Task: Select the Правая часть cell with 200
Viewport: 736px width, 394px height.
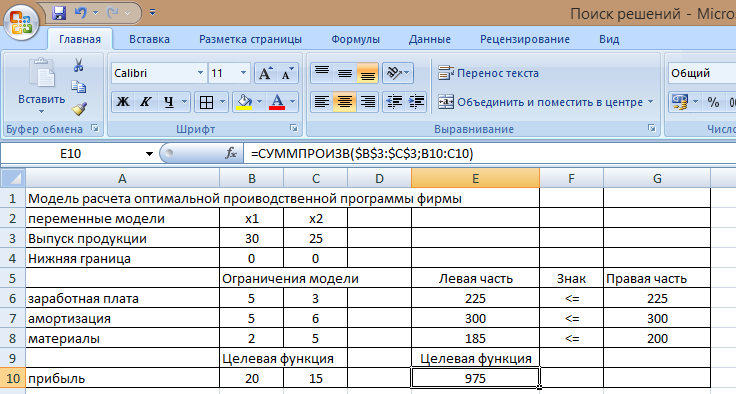Action: pos(657,338)
